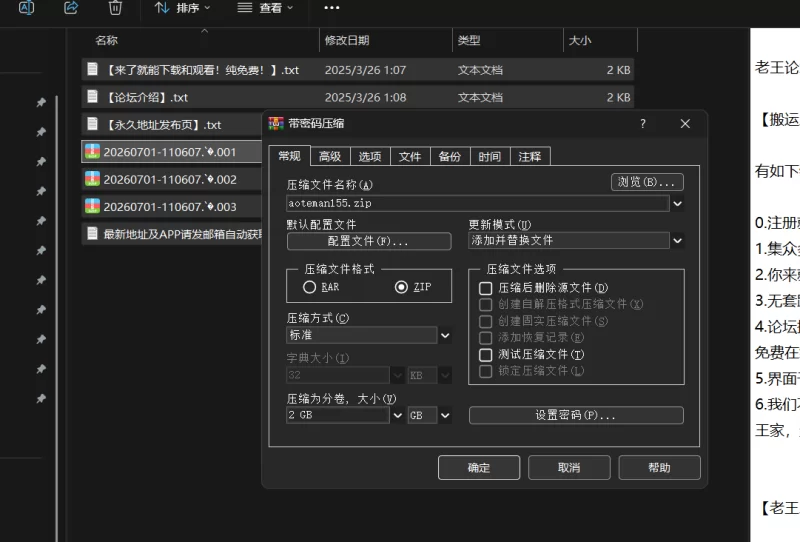Viewport: 800px width, 542px height.
Task: Click the help question mark in dialog title
Action: pyautogui.click(x=643, y=124)
